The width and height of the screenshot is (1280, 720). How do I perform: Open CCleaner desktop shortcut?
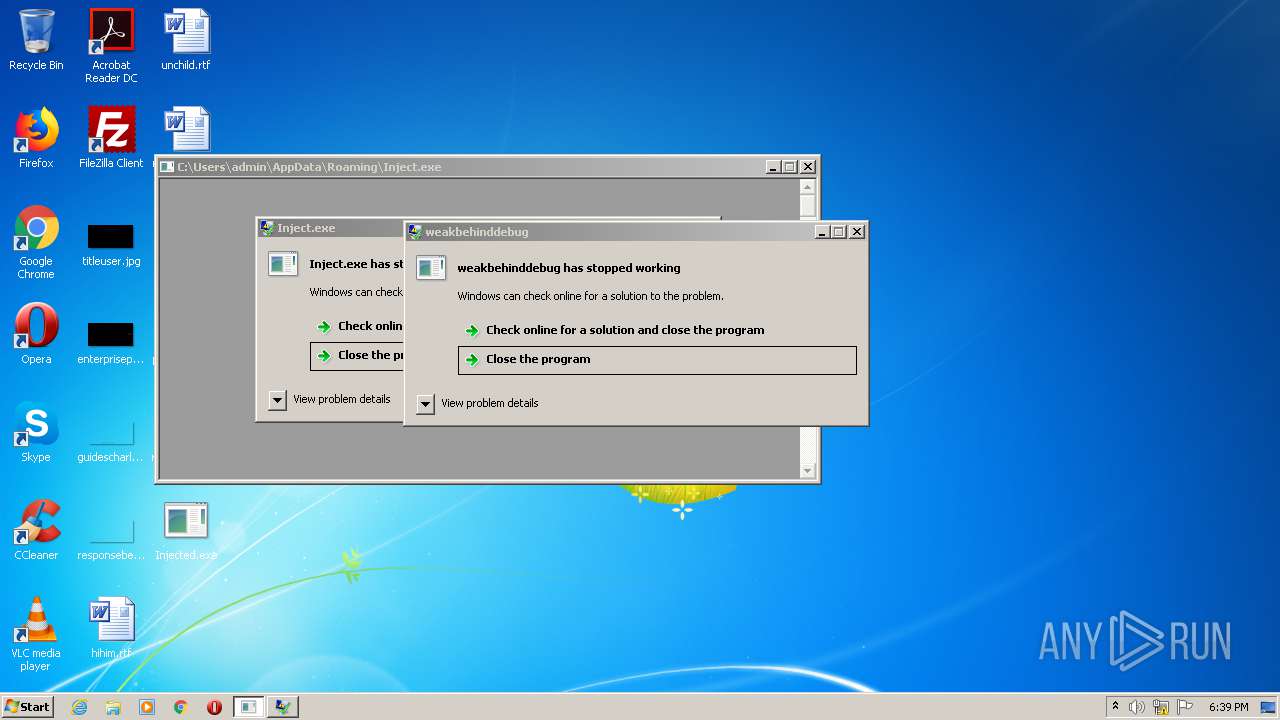(x=36, y=530)
